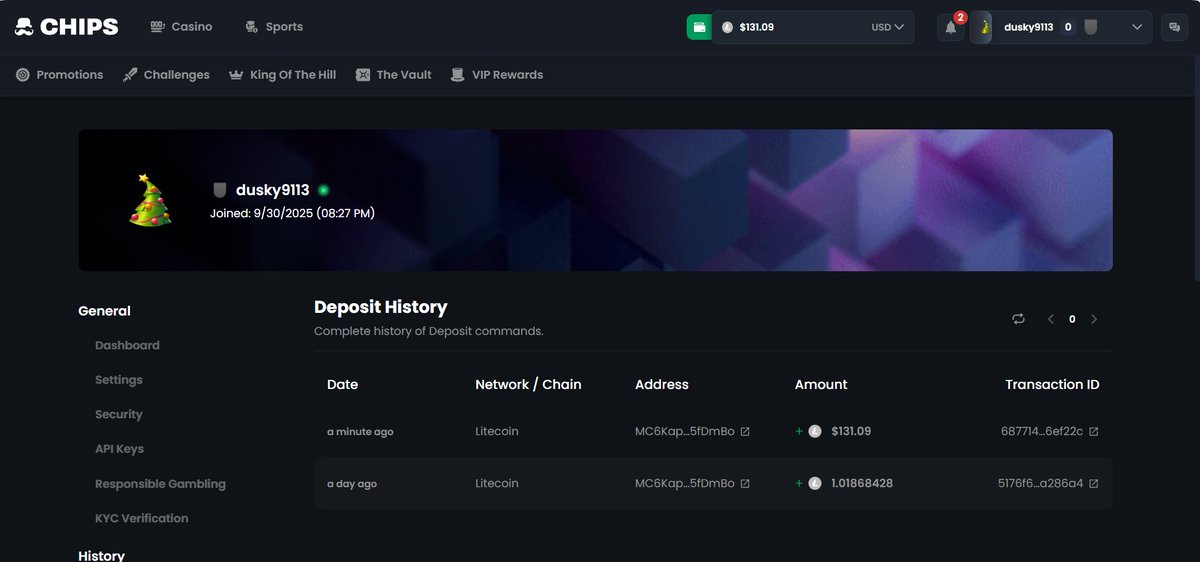Select Dashboard in the sidebar
Image resolution: width=1200 pixels, height=562 pixels.
pos(127,346)
